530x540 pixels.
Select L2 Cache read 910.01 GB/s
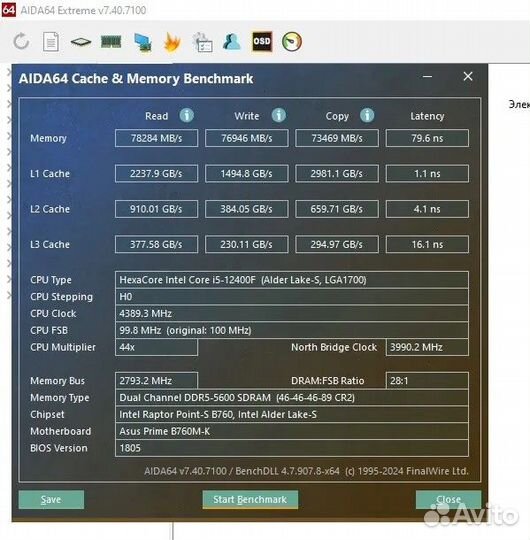pos(156,209)
